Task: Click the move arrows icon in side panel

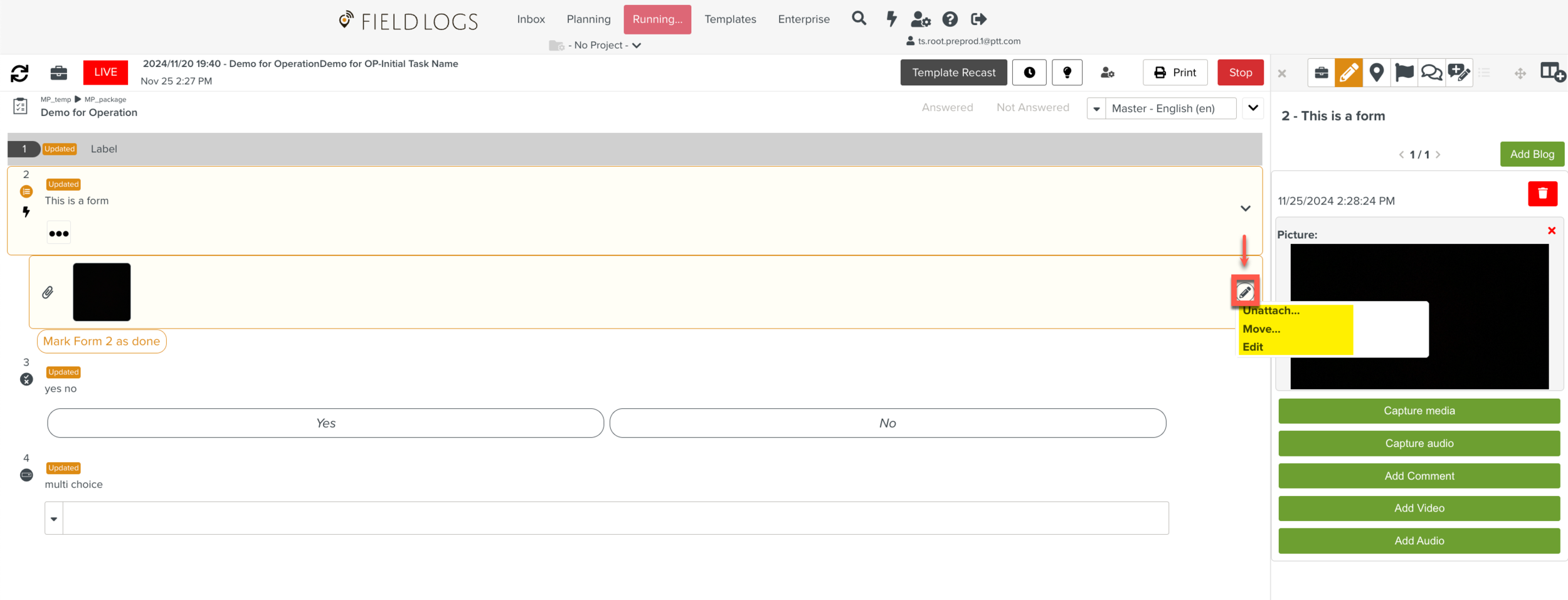Action: pyautogui.click(x=1520, y=74)
